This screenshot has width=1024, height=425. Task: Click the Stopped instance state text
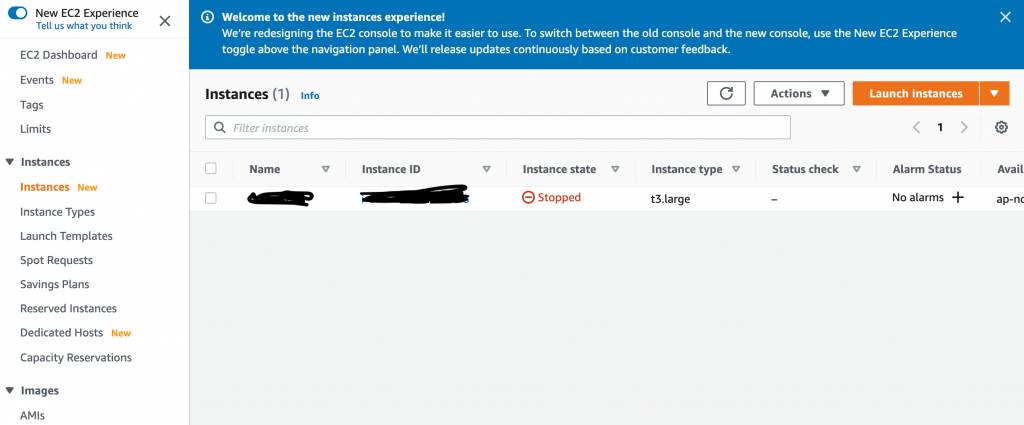tap(559, 197)
